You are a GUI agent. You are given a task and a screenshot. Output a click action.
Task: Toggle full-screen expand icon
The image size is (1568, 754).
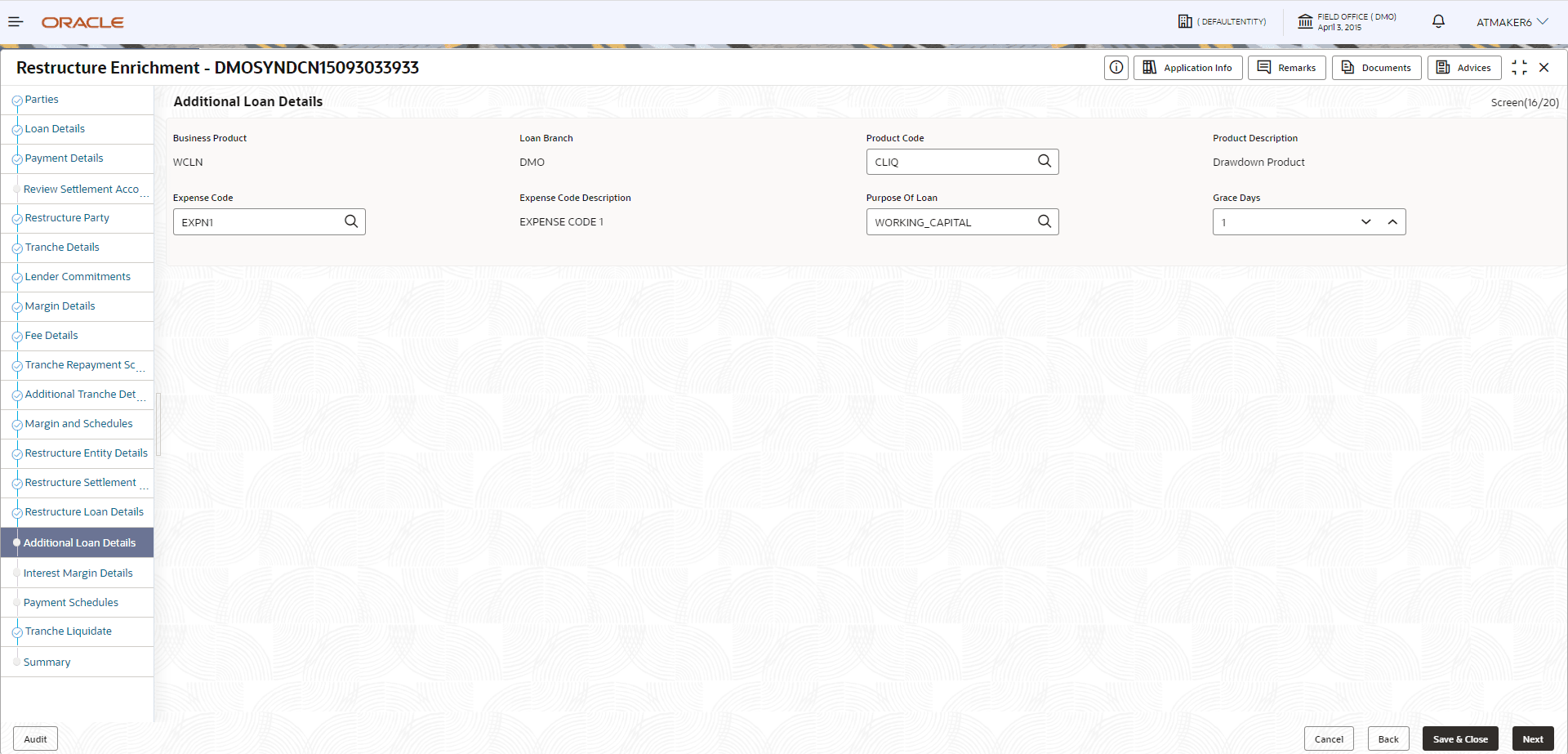coord(1519,68)
